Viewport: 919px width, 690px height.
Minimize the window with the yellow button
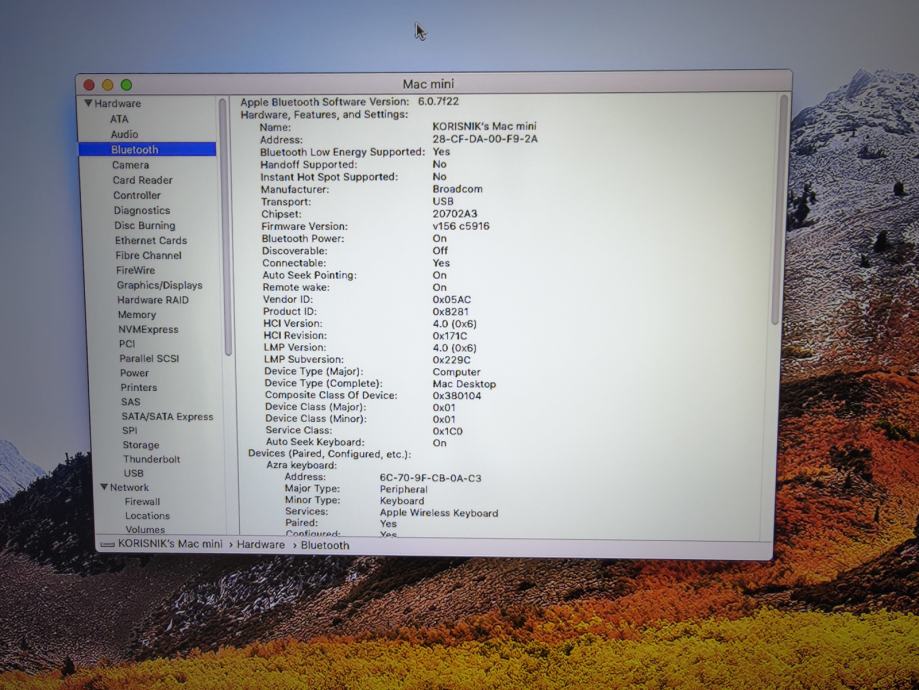107,85
